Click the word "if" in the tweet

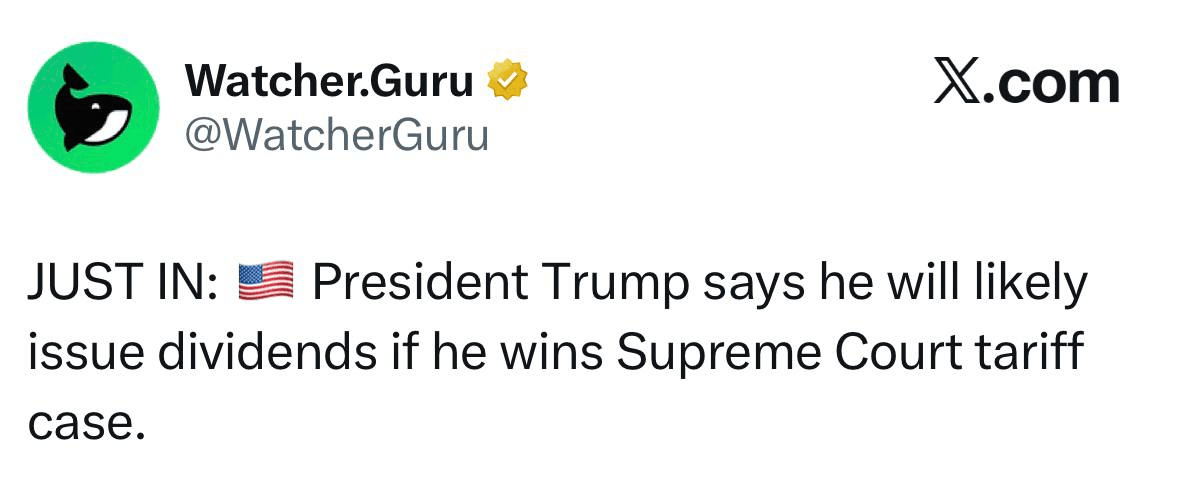(395, 354)
